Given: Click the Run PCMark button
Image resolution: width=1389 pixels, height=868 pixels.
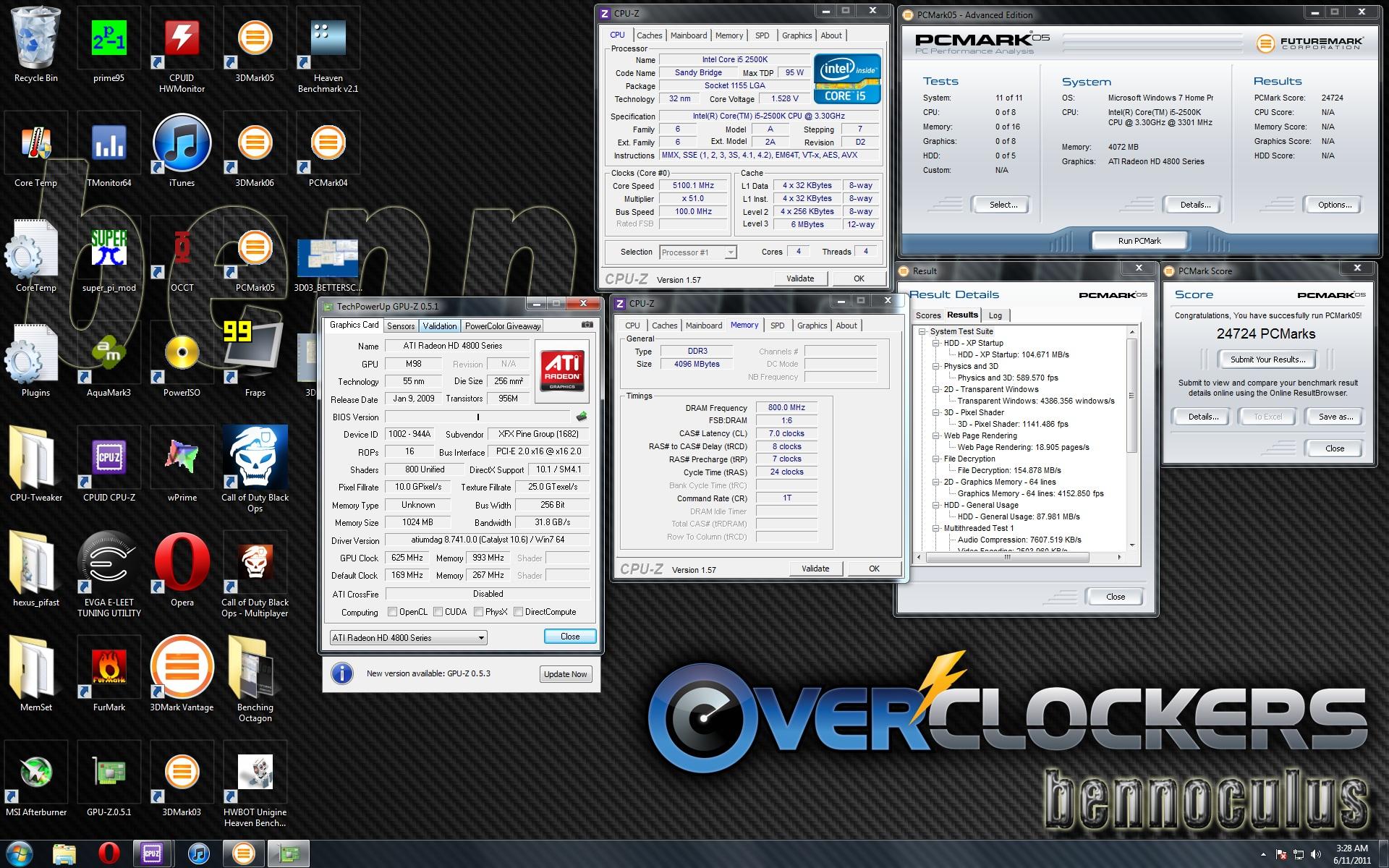Looking at the screenshot, I should click(1139, 241).
